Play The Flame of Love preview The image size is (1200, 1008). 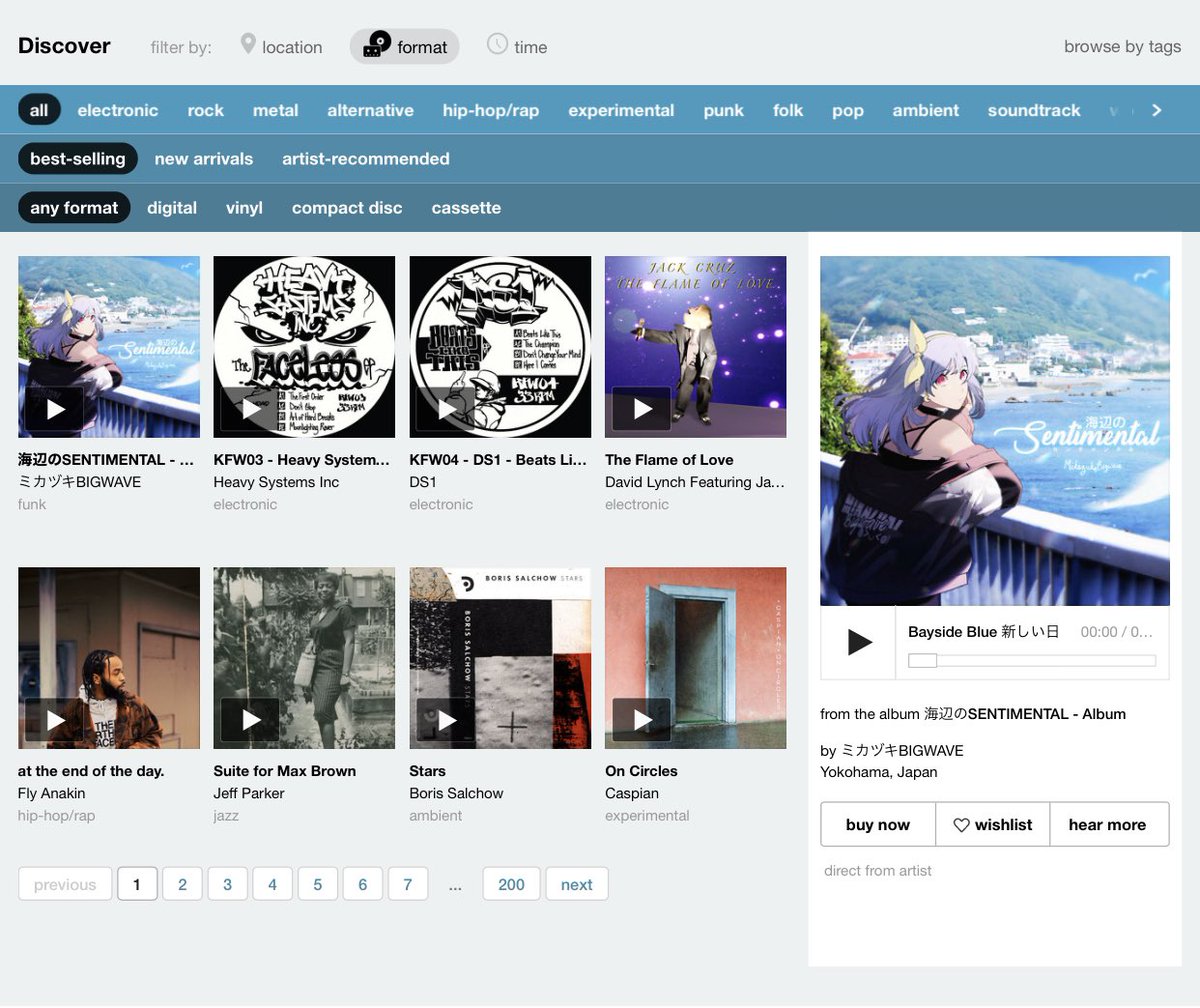point(641,409)
